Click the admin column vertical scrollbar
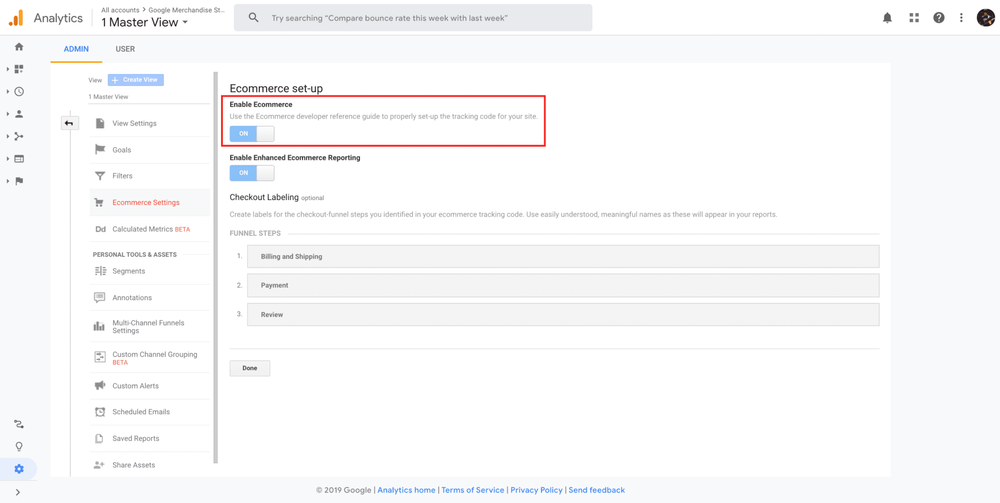 tap(216, 268)
